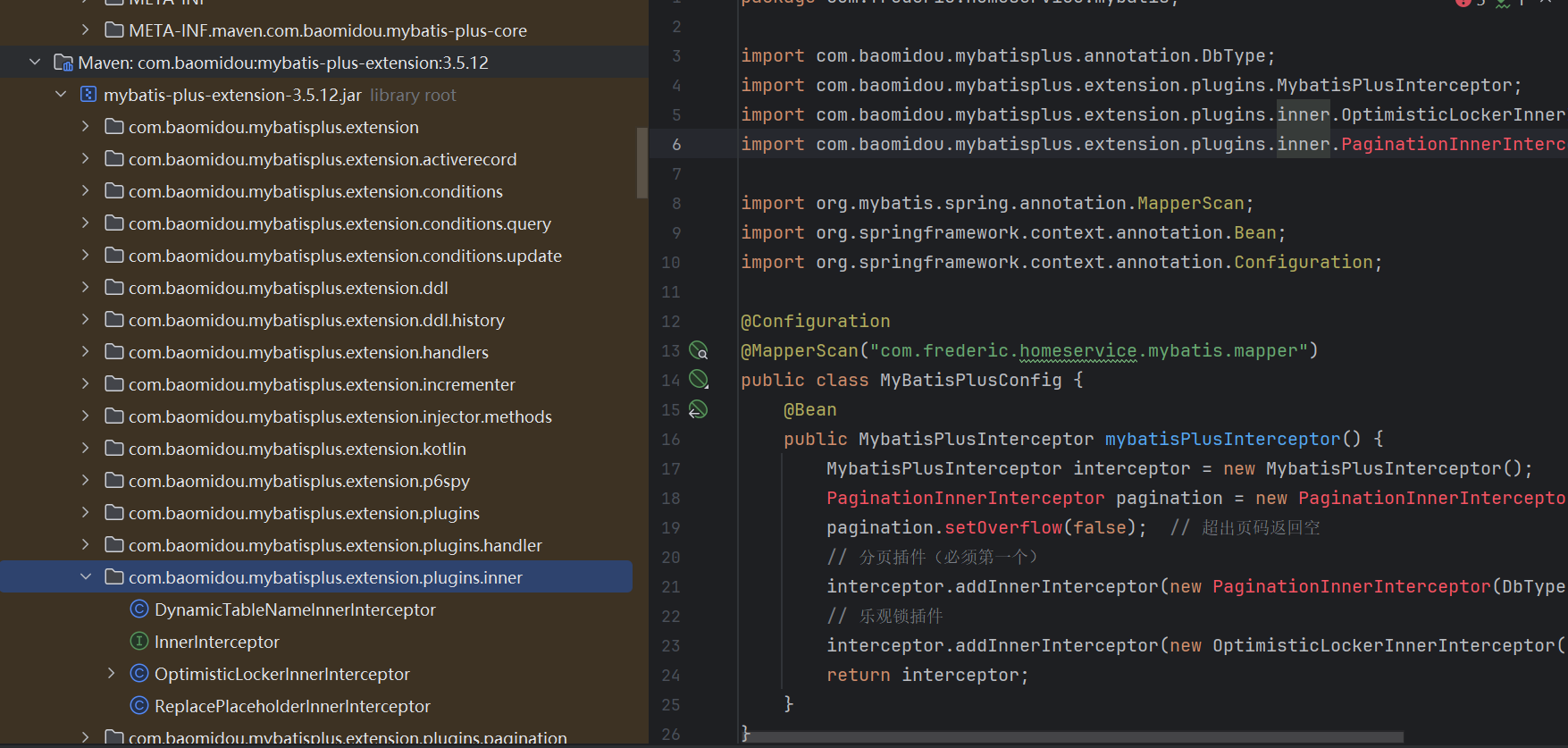Expand the extension.plugins.handler package
This screenshot has height=748, width=1568.
pos(85,545)
